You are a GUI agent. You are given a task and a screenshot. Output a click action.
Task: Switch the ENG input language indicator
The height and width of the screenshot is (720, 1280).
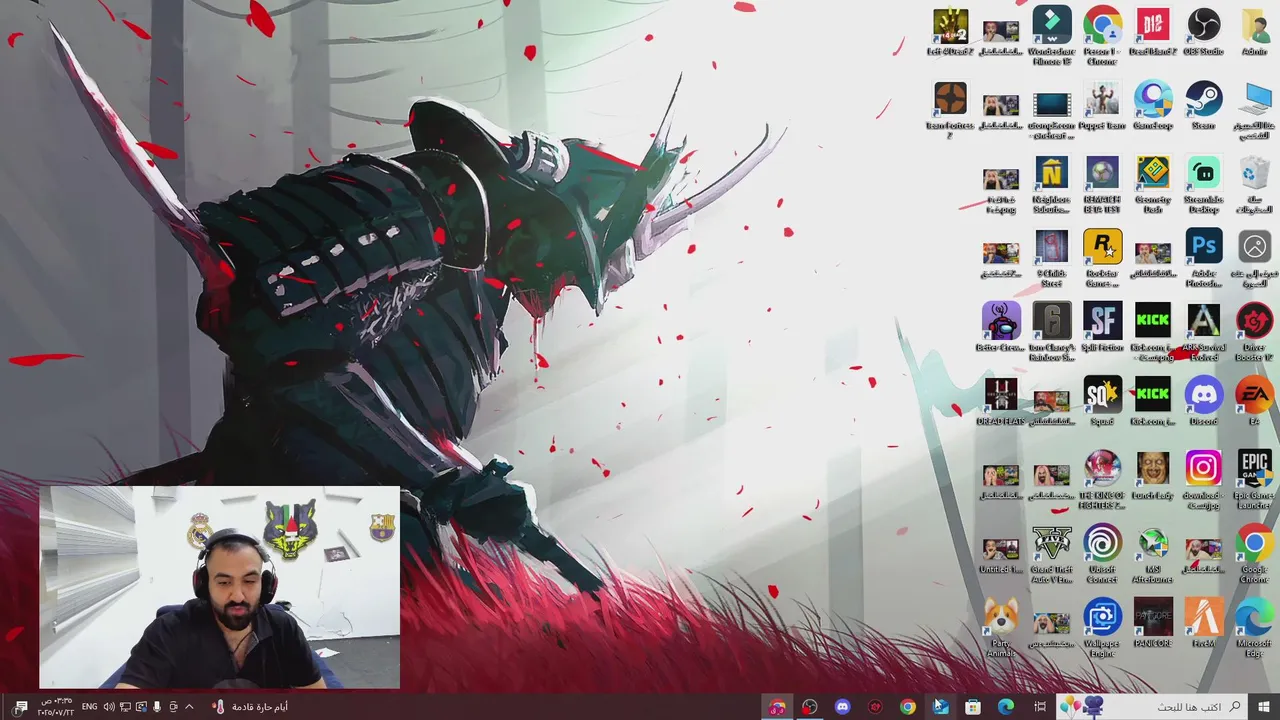pyautogui.click(x=89, y=707)
